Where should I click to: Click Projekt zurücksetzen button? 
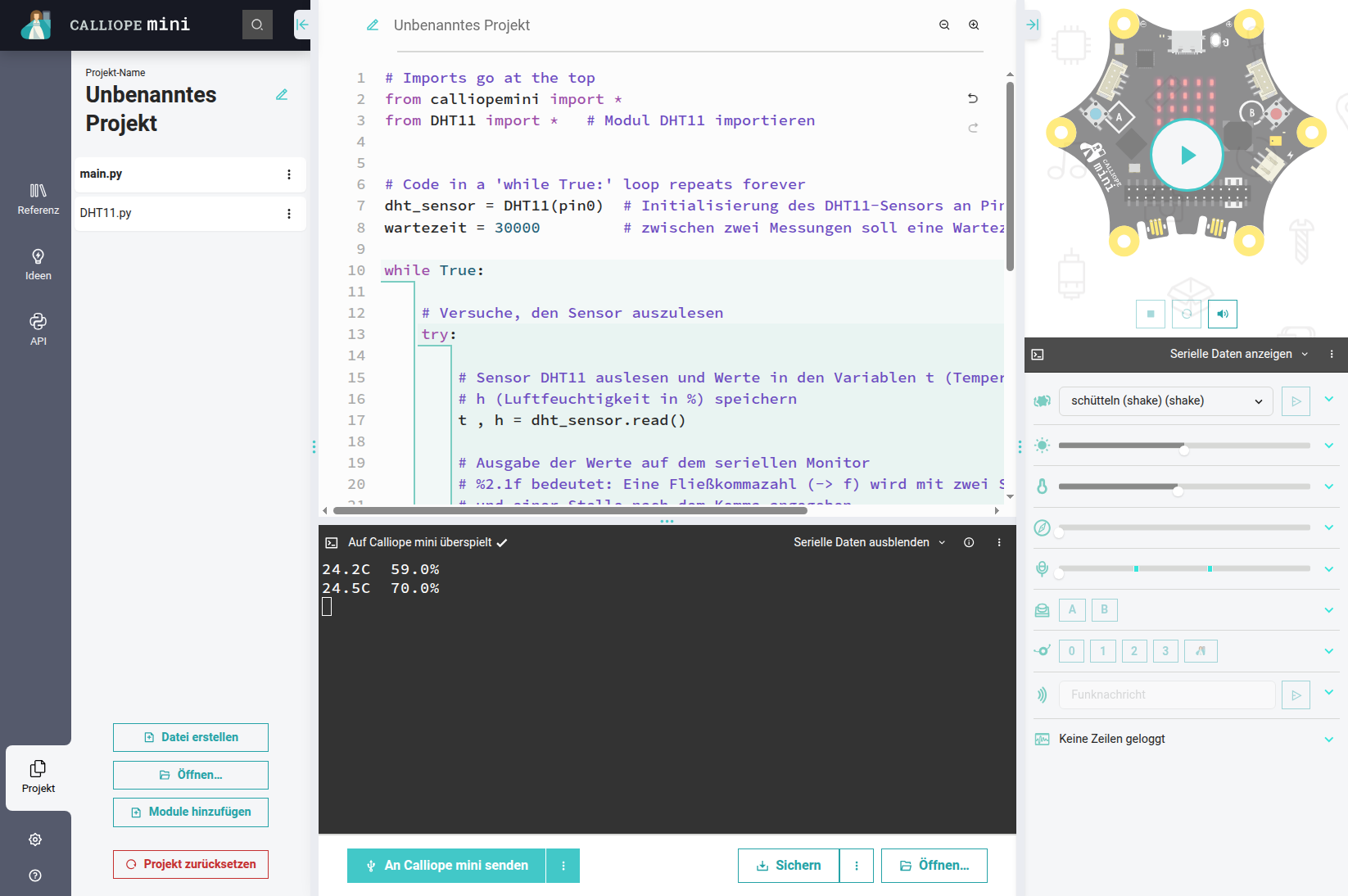click(x=191, y=864)
